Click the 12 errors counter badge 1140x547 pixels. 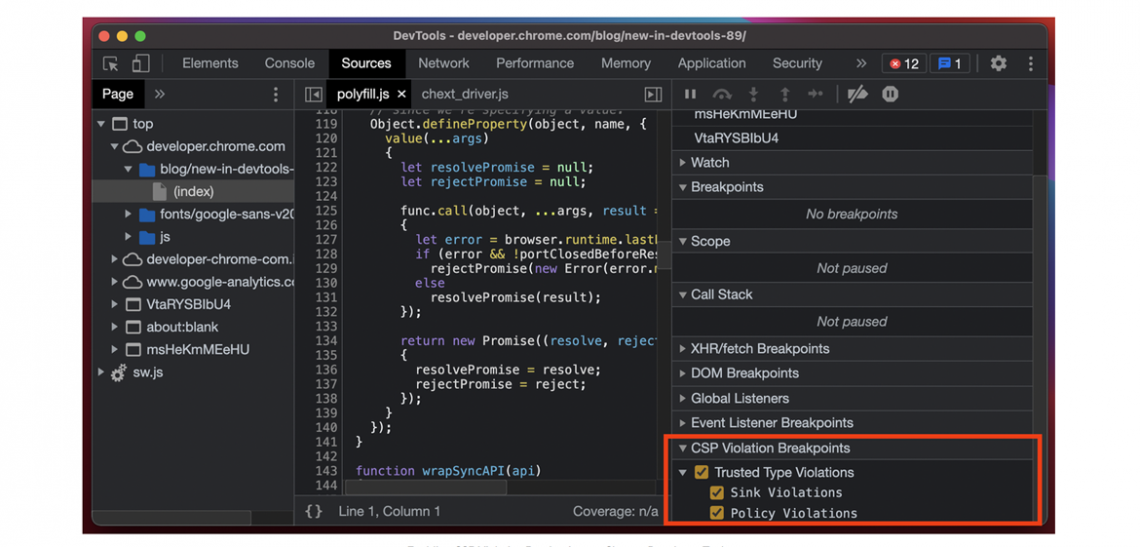[x=904, y=63]
